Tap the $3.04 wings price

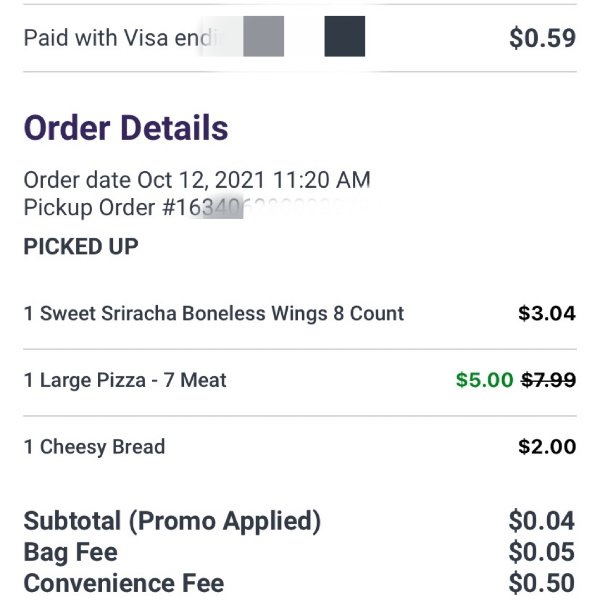(547, 313)
